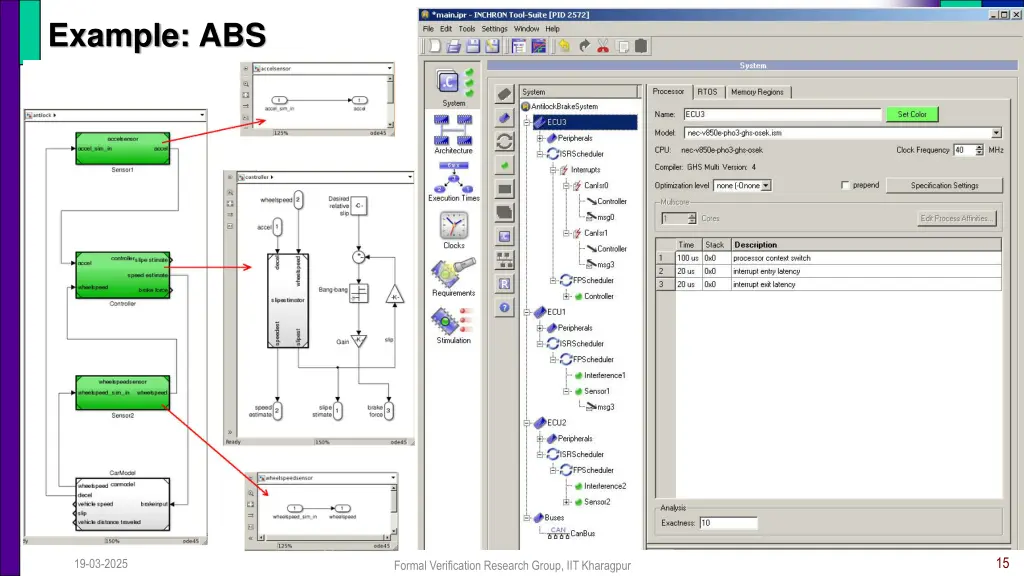The height and width of the screenshot is (576, 1024).
Task: Collapse the Interrupts tree node
Action: (x=553, y=170)
